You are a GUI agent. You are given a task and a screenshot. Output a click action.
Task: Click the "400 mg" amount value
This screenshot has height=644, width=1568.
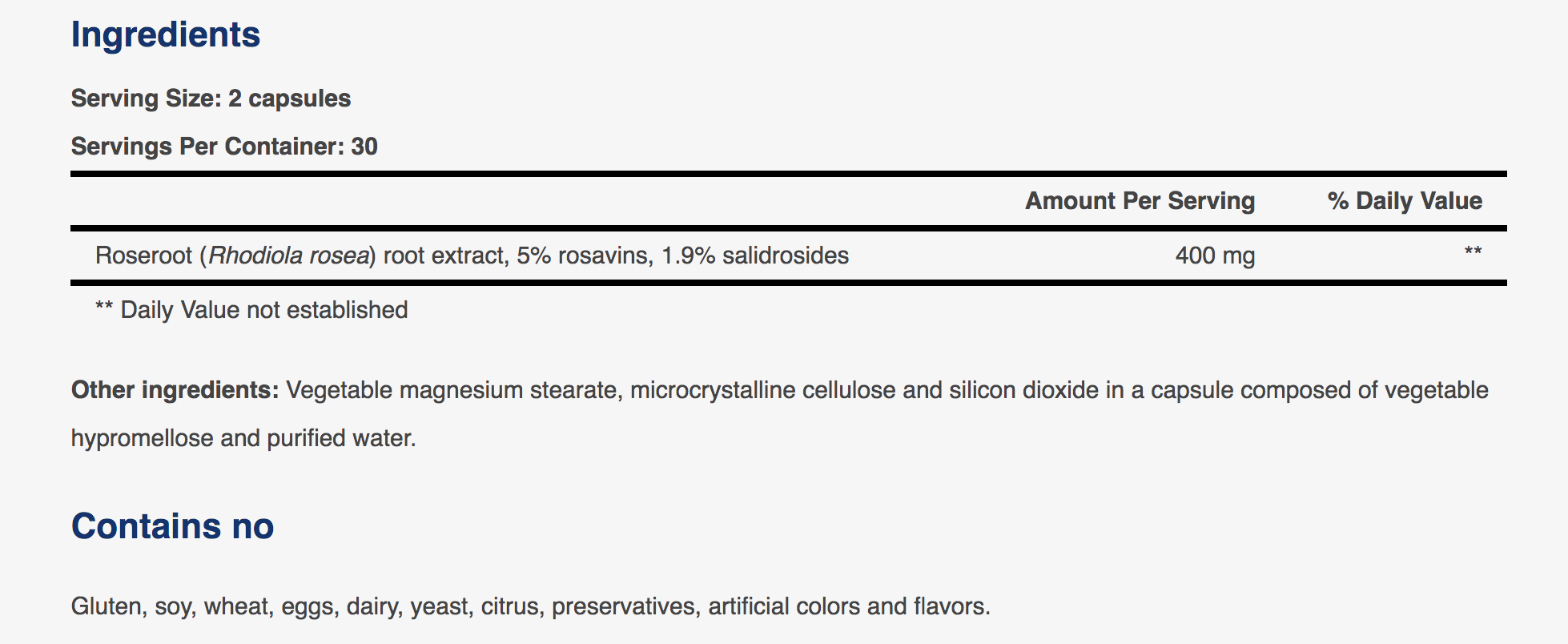click(1215, 256)
